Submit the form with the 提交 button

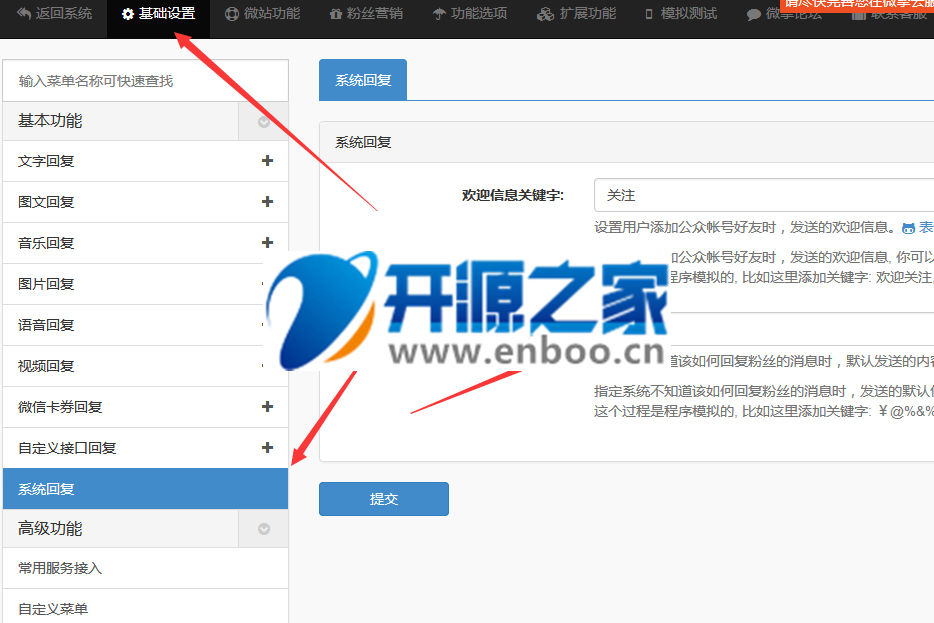[x=384, y=499]
